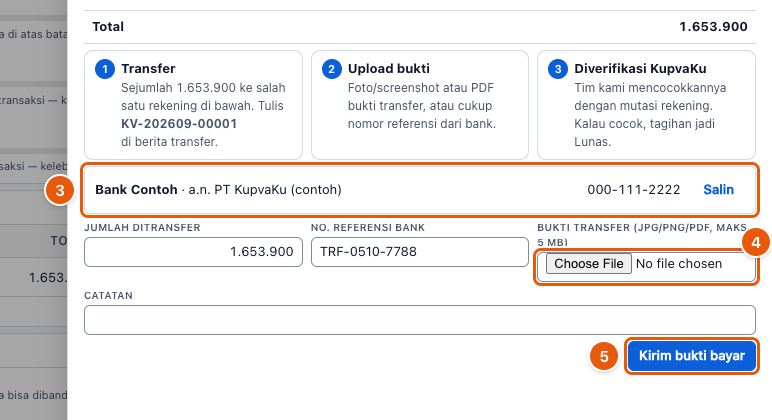Click the step 3 Diverifikasi KupvaKu badge

(x=558, y=69)
